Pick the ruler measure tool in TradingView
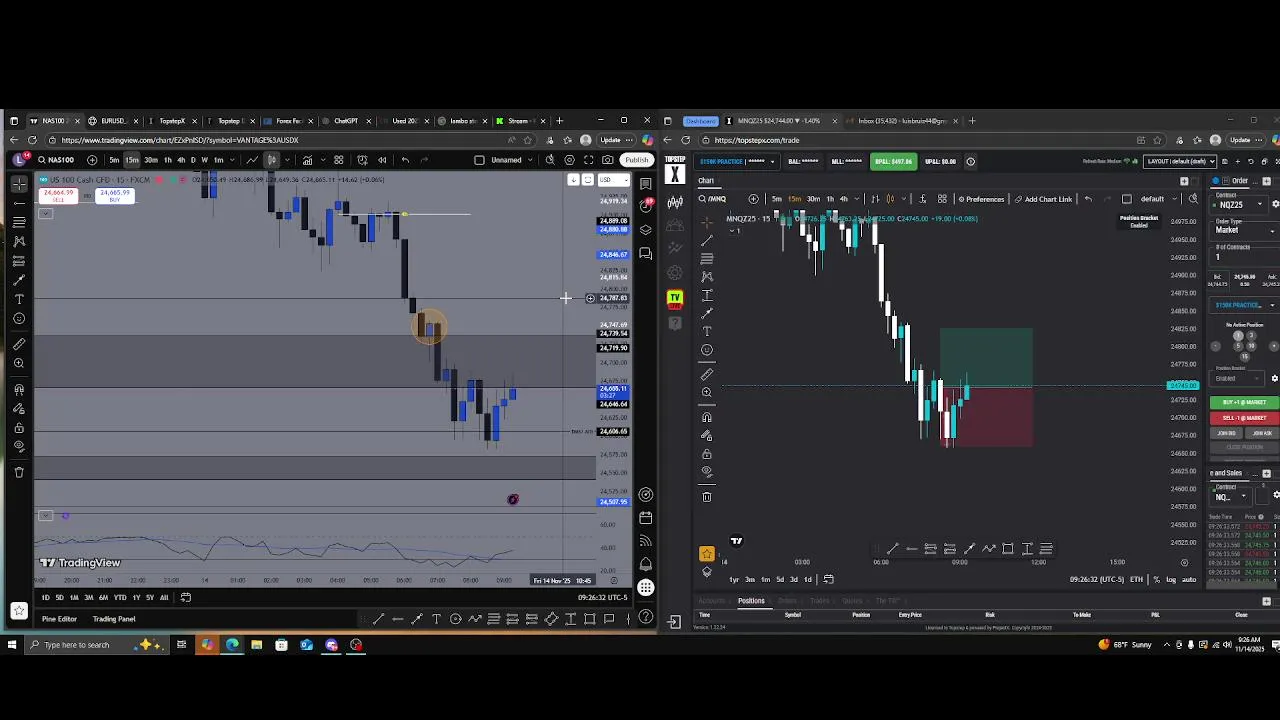Viewport: 1280px width, 720px height. [19, 344]
